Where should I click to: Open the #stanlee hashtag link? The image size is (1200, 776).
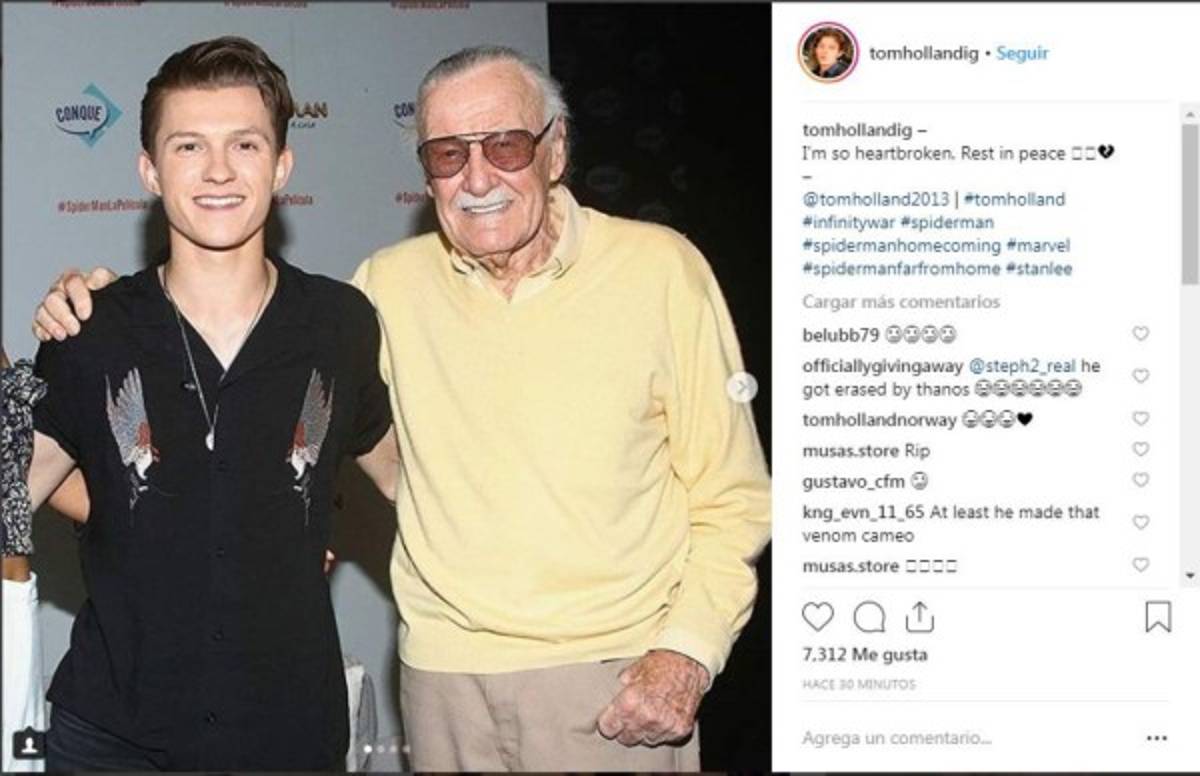[1045, 268]
